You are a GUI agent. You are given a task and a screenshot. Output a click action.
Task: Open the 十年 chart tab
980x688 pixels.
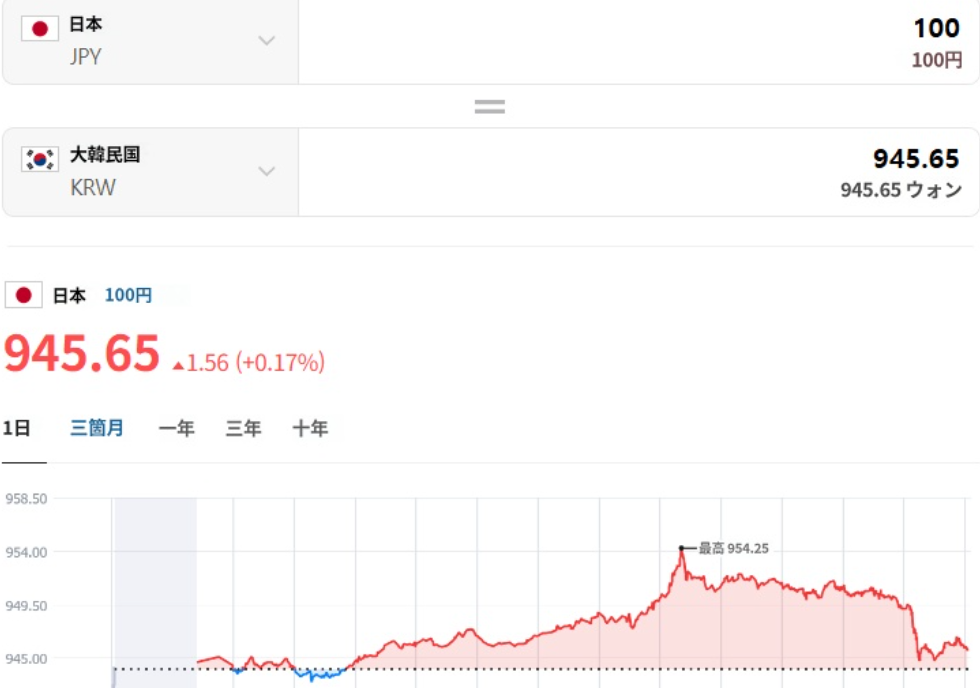click(x=310, y=429)
